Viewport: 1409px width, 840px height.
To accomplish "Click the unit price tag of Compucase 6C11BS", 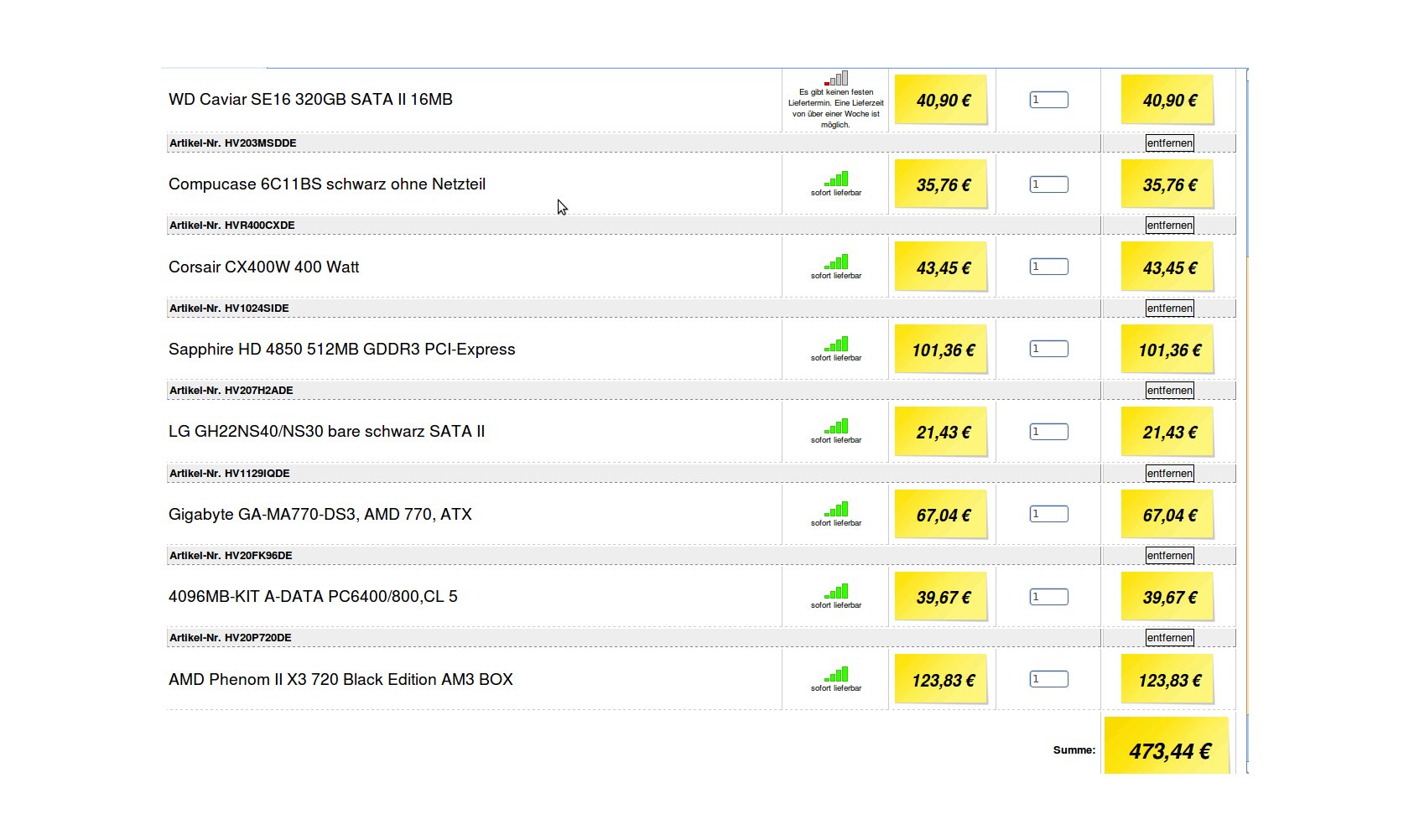I will point(942,184).
